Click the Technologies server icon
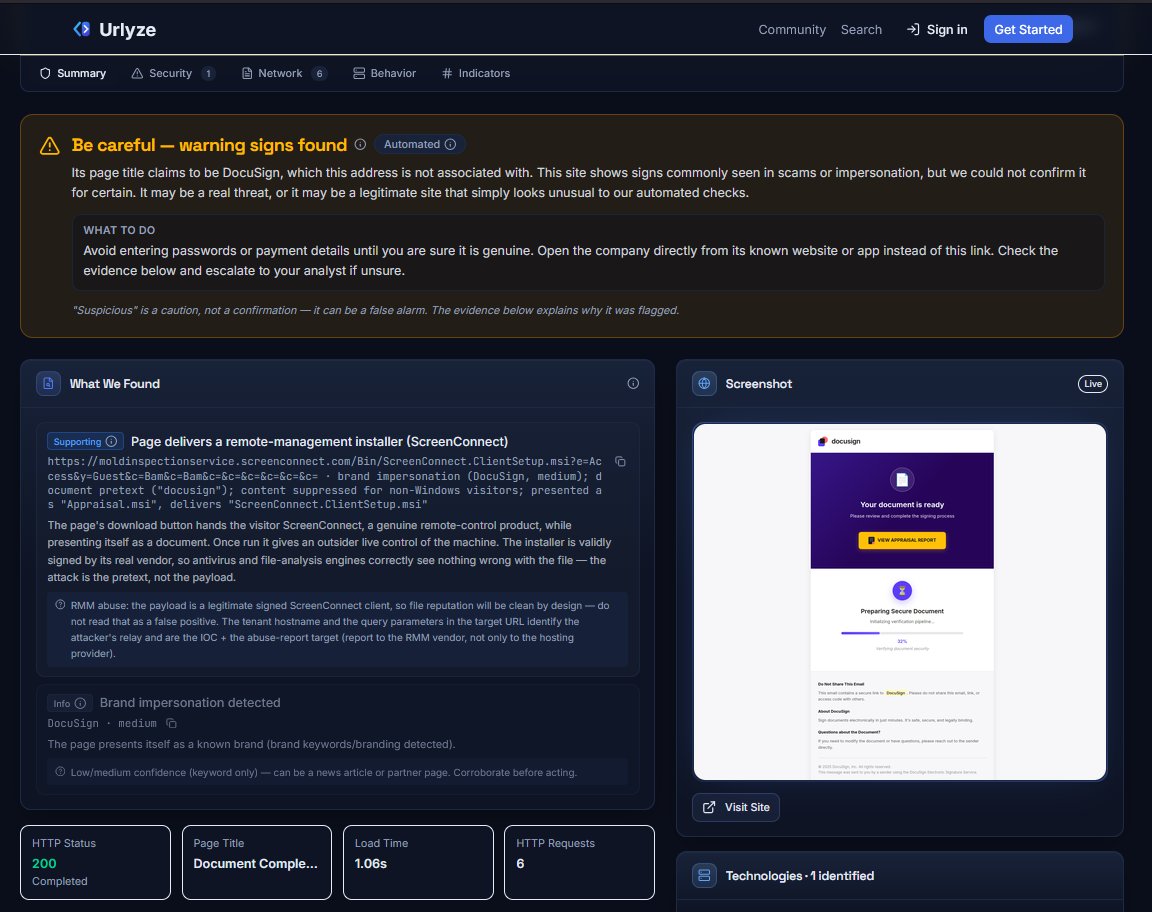The image size is (1152, 912). (704, 875)
